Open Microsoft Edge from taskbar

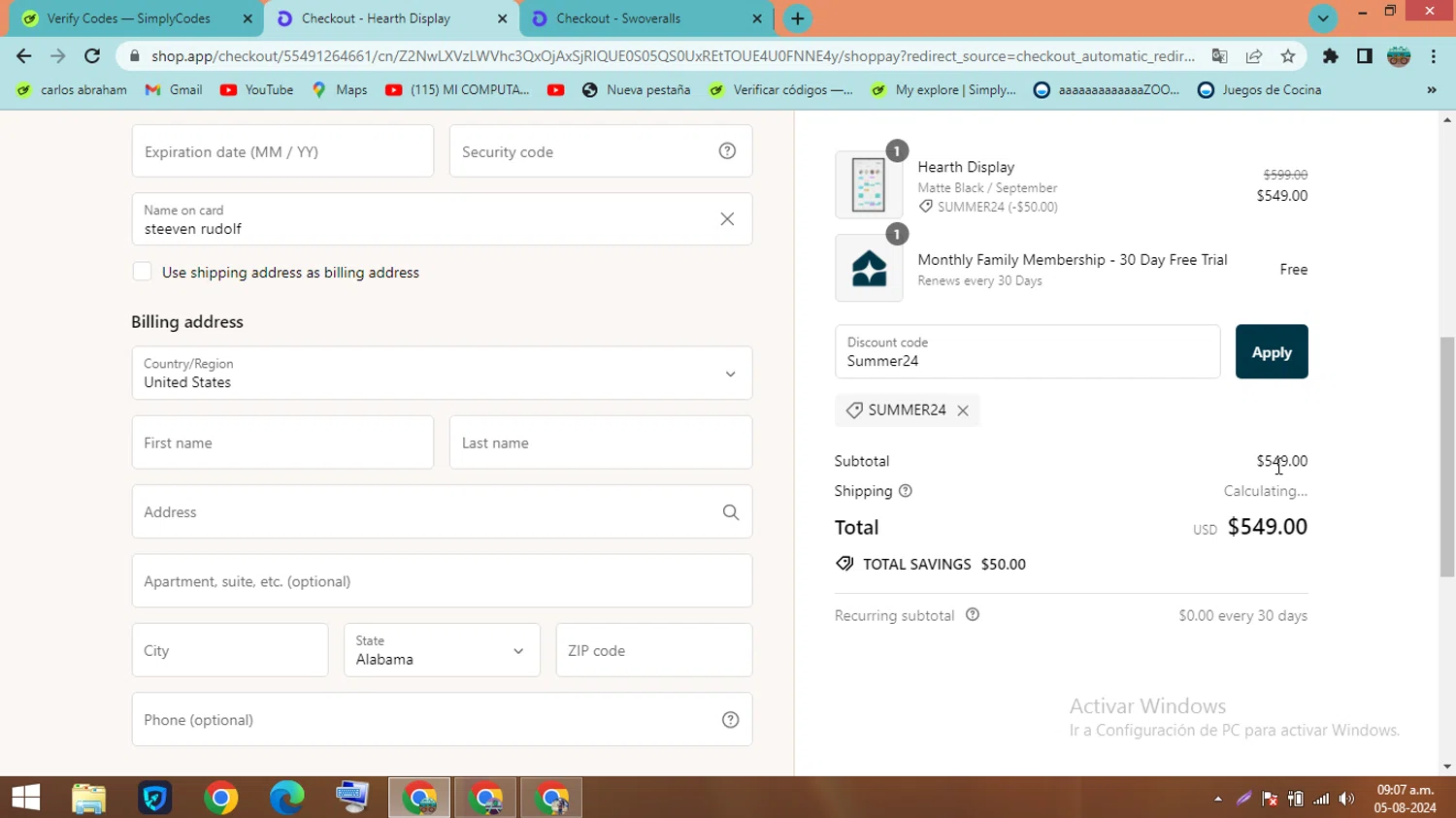286,798
